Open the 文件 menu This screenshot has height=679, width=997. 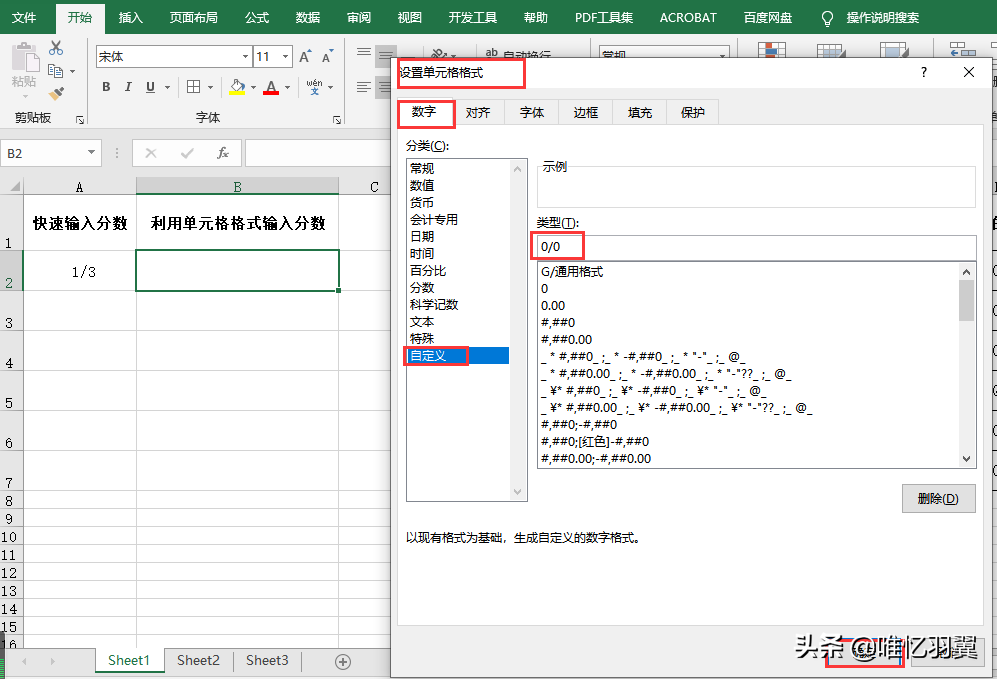pos(24,17)
